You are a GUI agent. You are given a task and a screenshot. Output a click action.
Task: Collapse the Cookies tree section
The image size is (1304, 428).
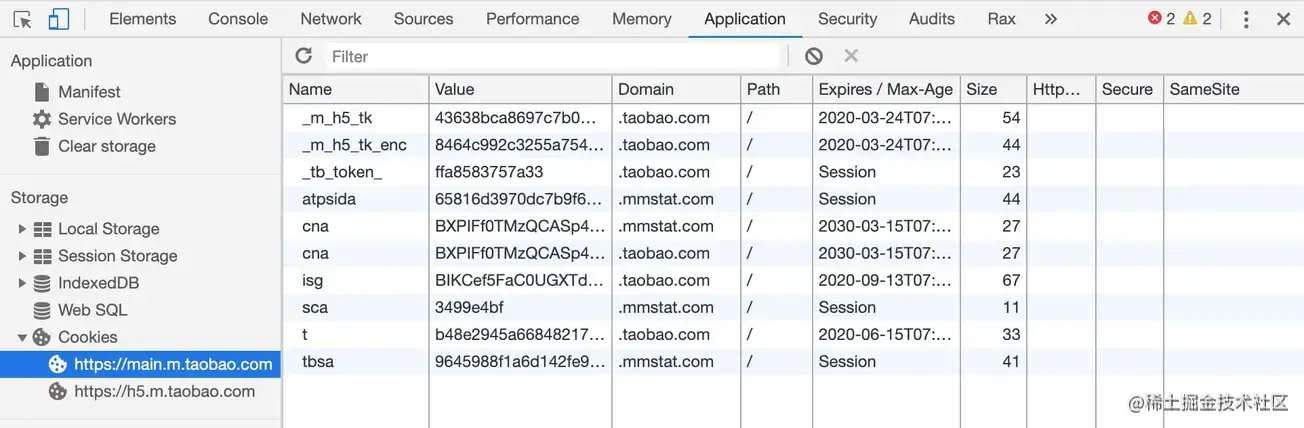(22, 337)
